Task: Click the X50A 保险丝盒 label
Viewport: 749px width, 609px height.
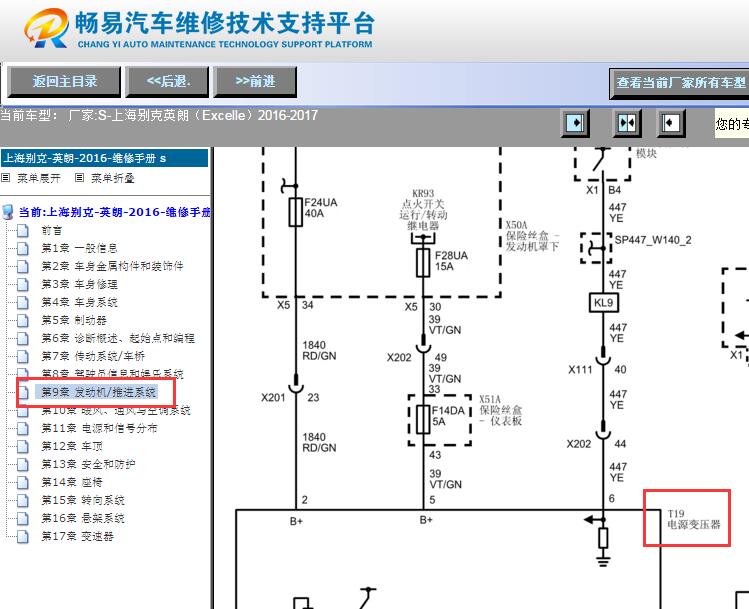Action: click(x=532, y=235)
